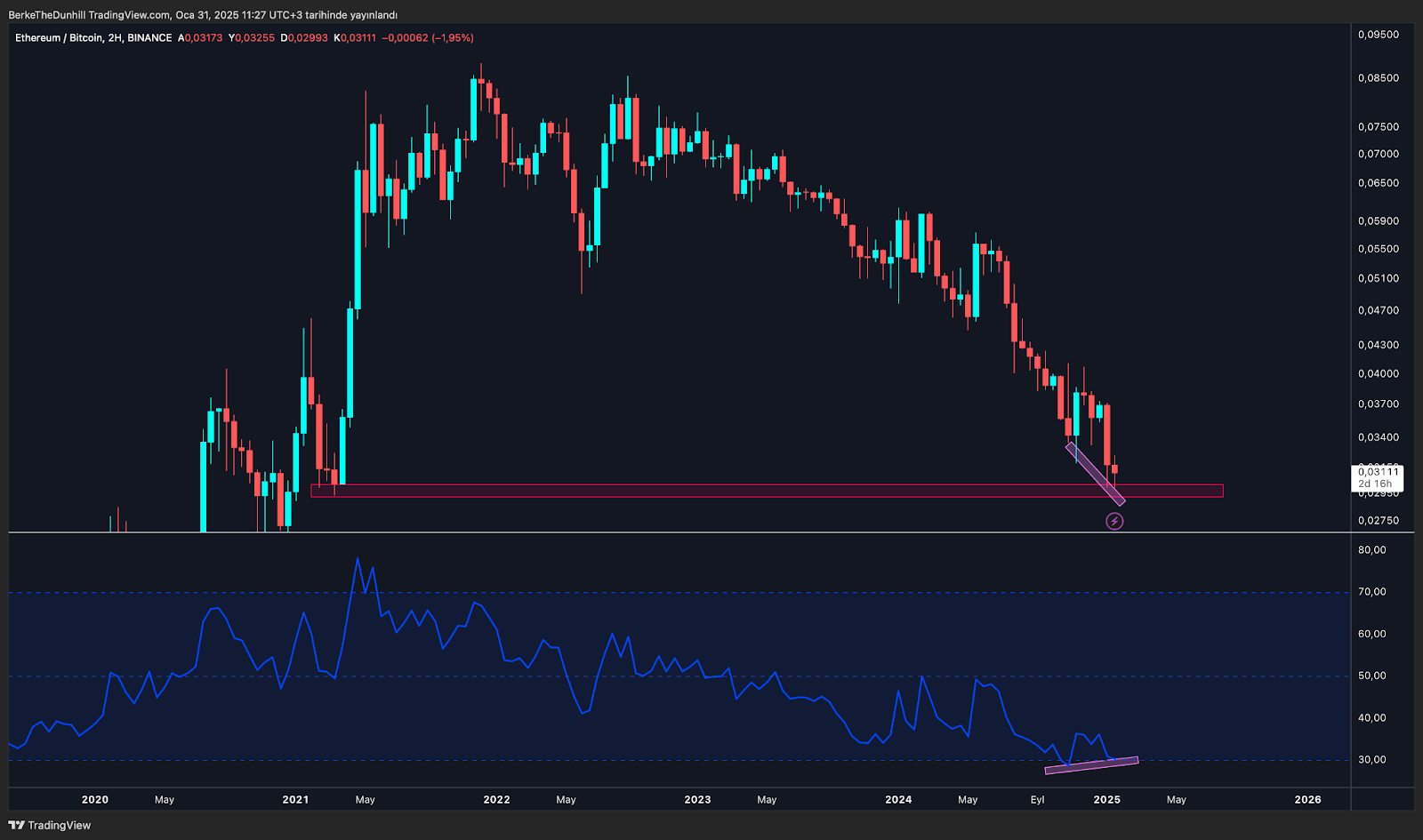Click the 0,09500 price axis label

point(1379,35)
